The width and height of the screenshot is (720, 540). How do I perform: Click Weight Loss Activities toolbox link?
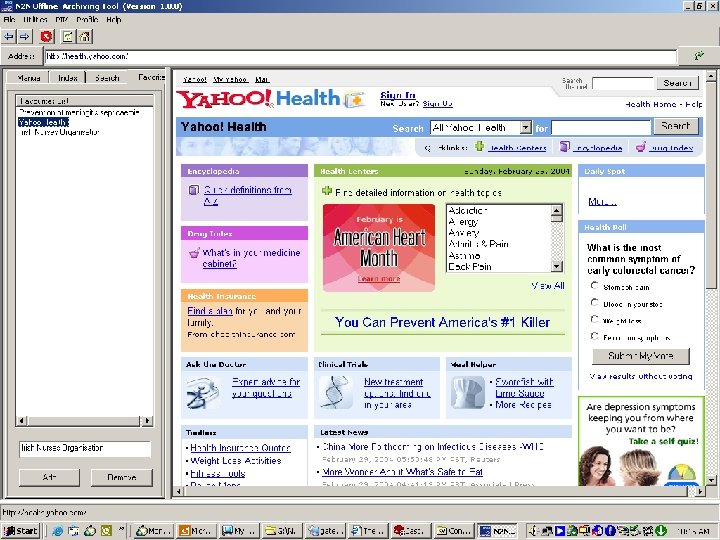pos(236,461)
